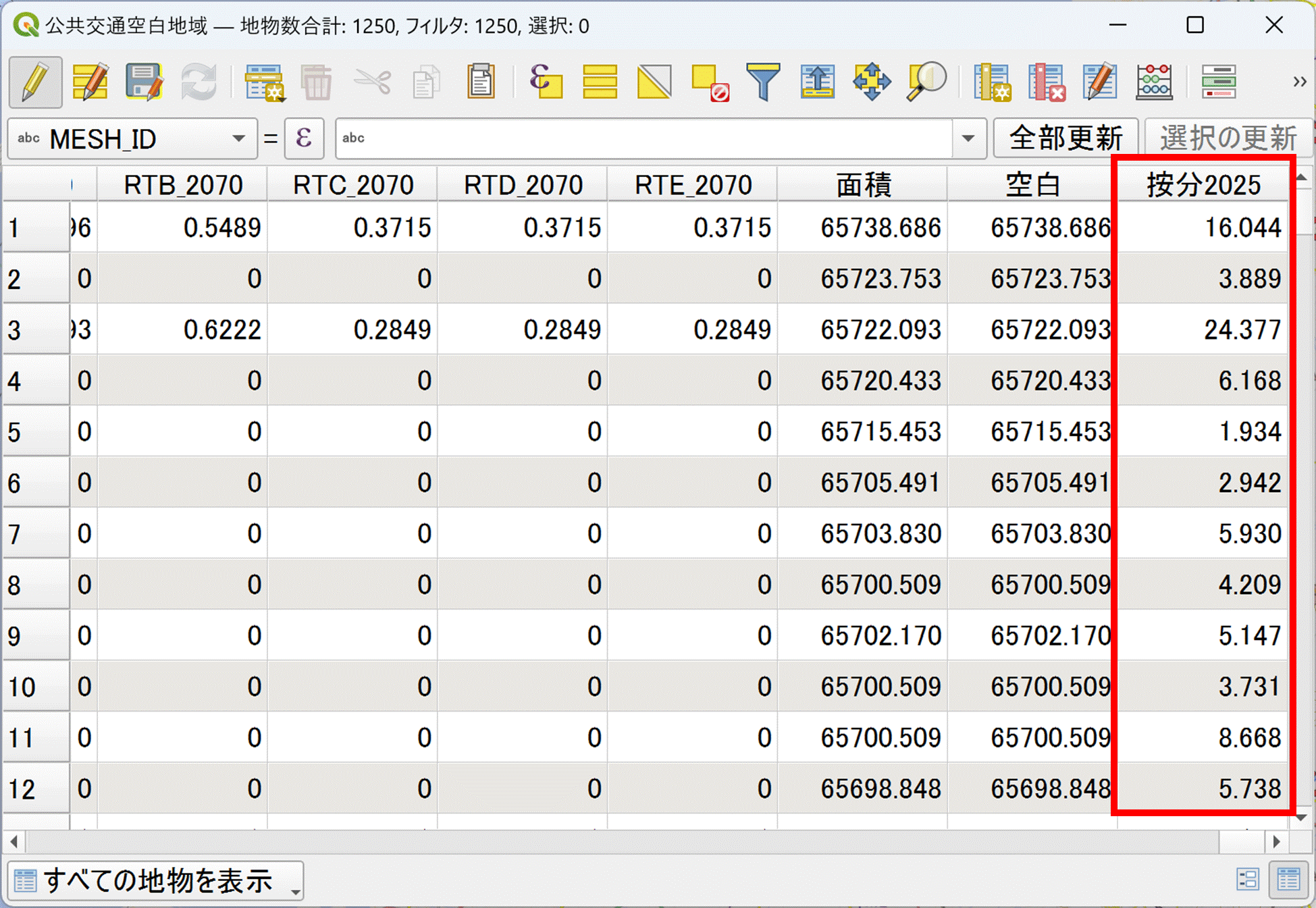This screenshot has height=908, width=1316.
Task: Click the 面積 cell showing 65738.686
Action: click(863, 228)
